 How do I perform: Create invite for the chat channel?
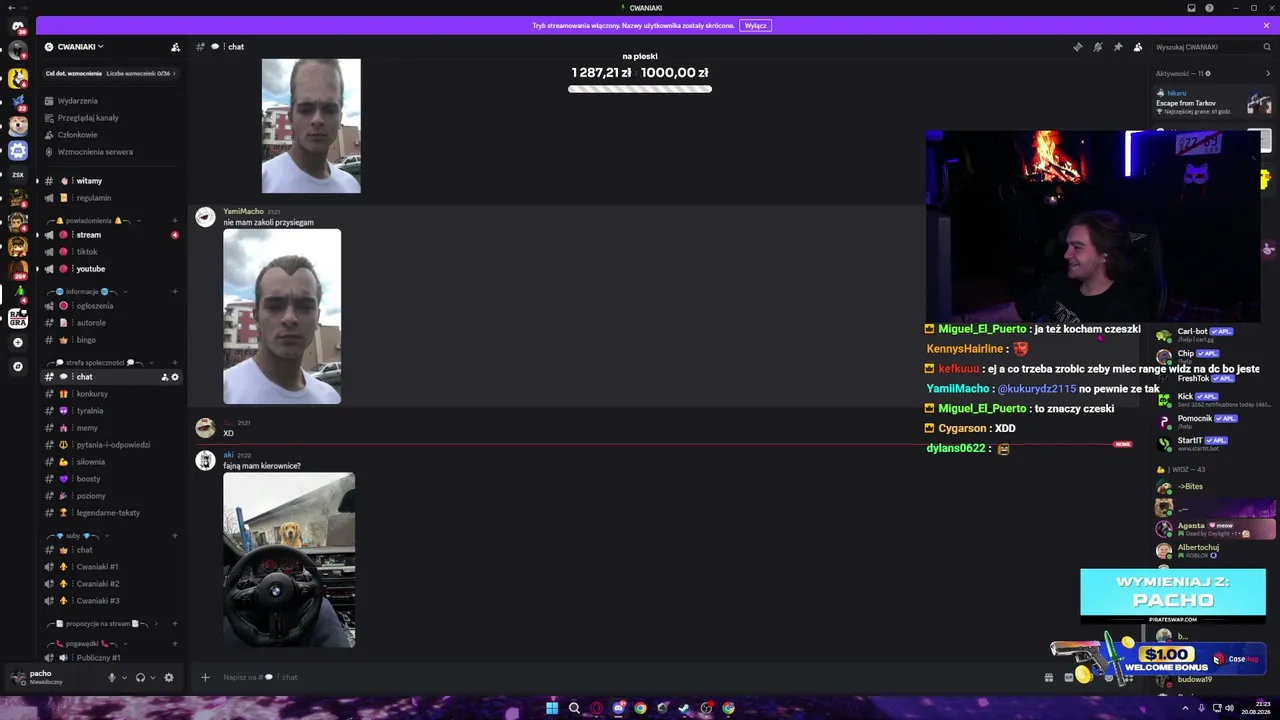tap(165, 377)
